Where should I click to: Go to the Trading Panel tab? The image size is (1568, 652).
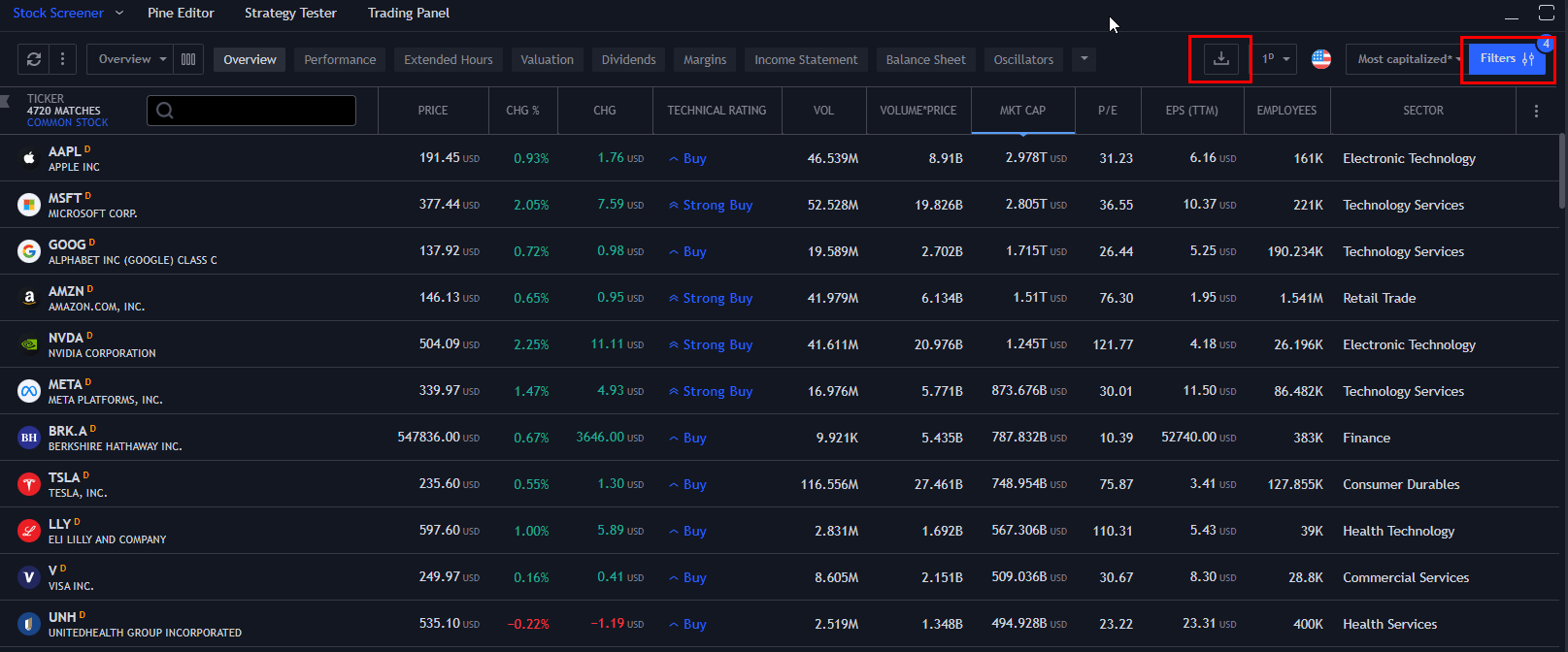(x=409, y=13)
